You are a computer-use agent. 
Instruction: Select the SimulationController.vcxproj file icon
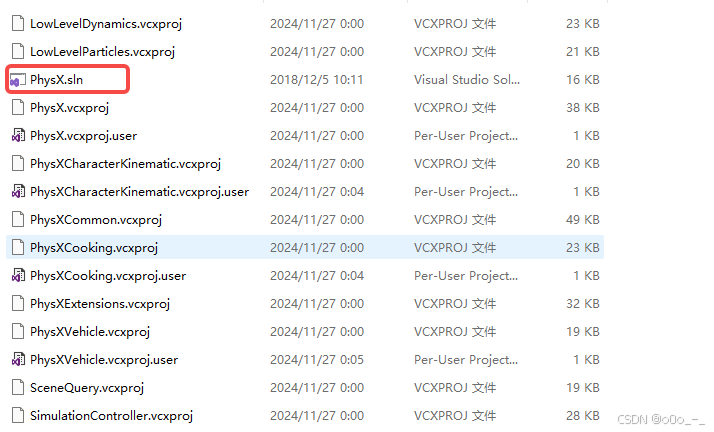(18, 416)
